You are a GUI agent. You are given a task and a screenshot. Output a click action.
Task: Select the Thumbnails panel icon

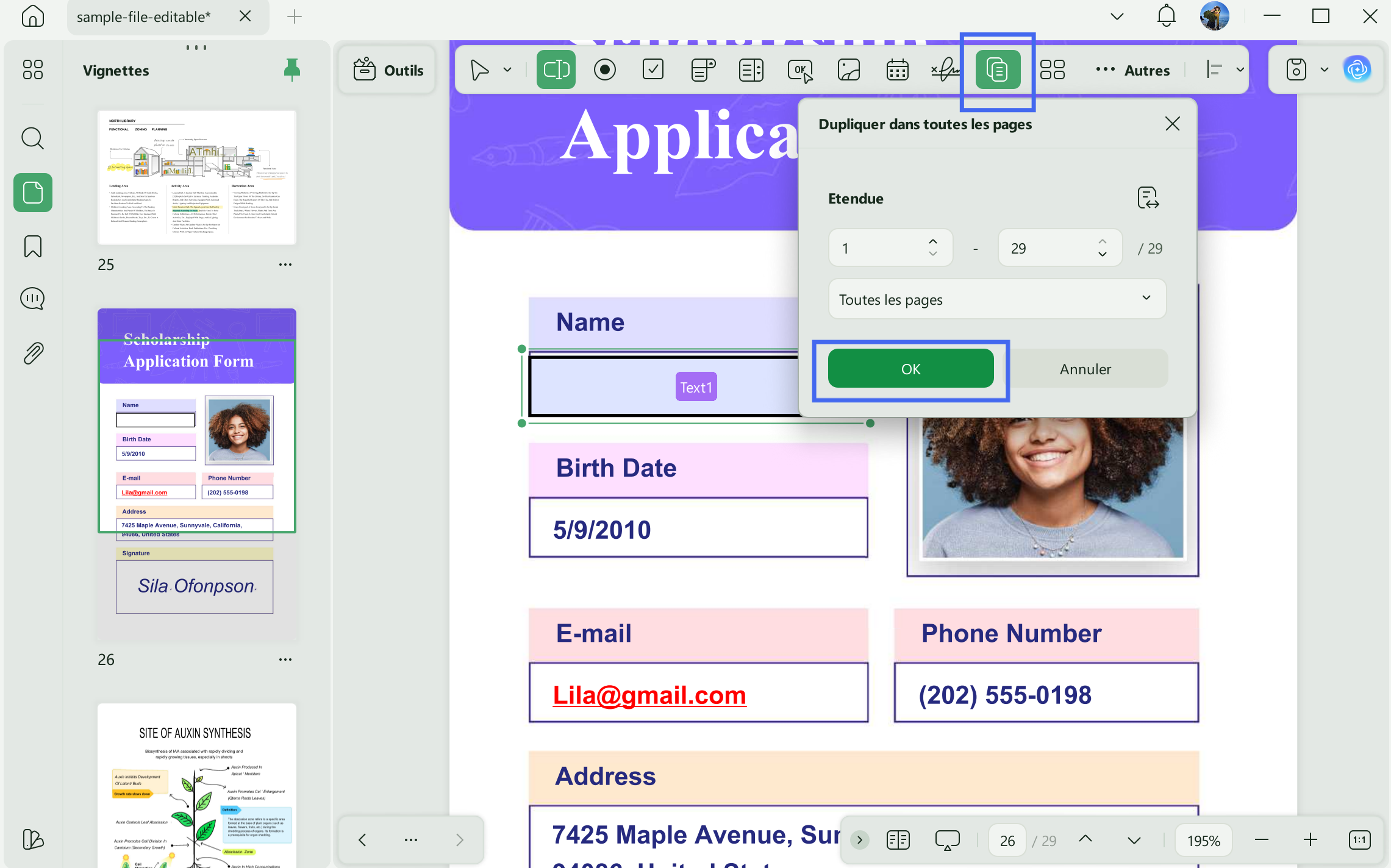[33, 193]
